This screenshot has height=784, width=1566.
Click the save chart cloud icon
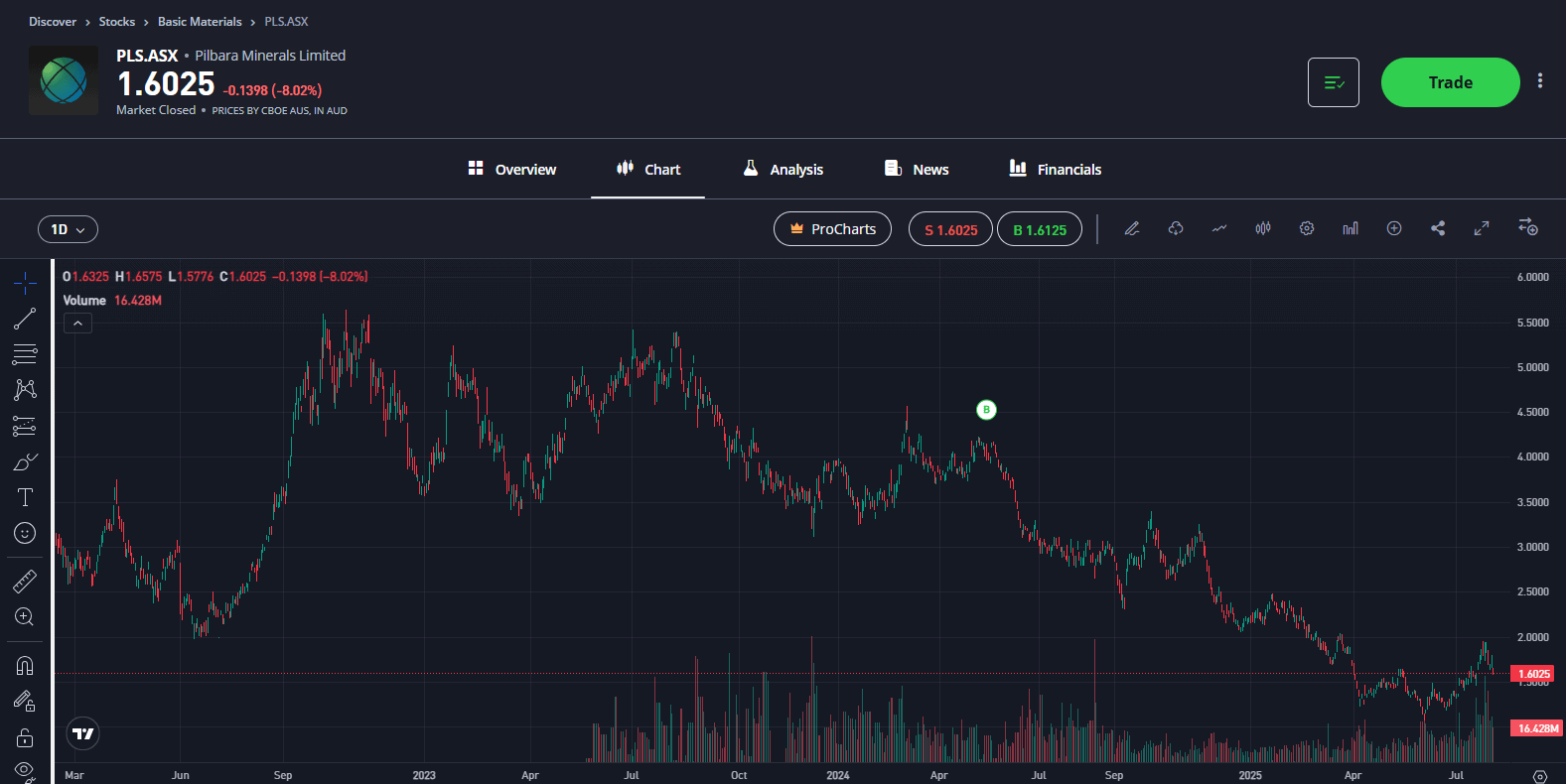(x=1176, y=228)
